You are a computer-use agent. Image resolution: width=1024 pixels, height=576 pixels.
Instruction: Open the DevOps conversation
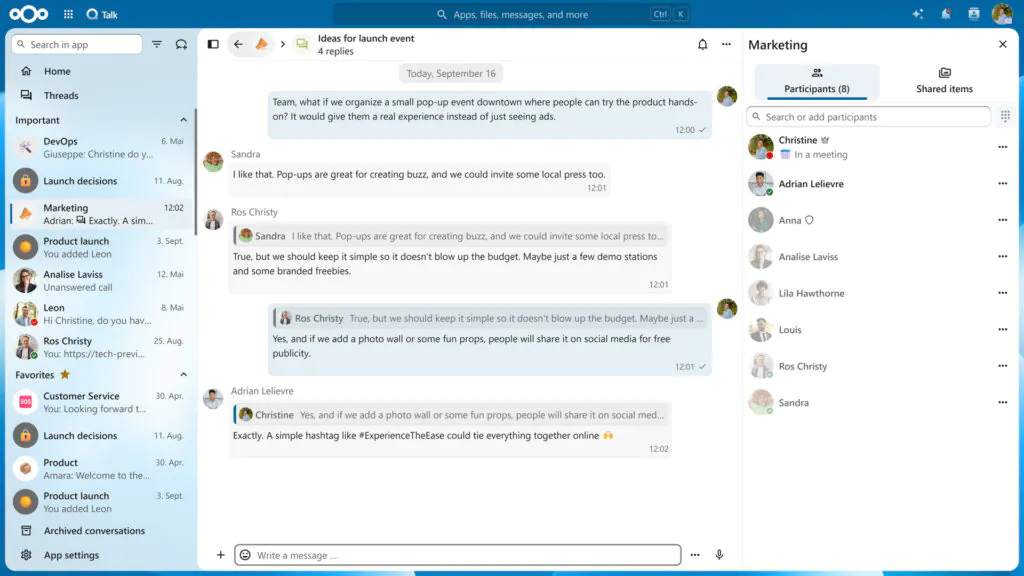pyautogui.click(x=101, y=148)
